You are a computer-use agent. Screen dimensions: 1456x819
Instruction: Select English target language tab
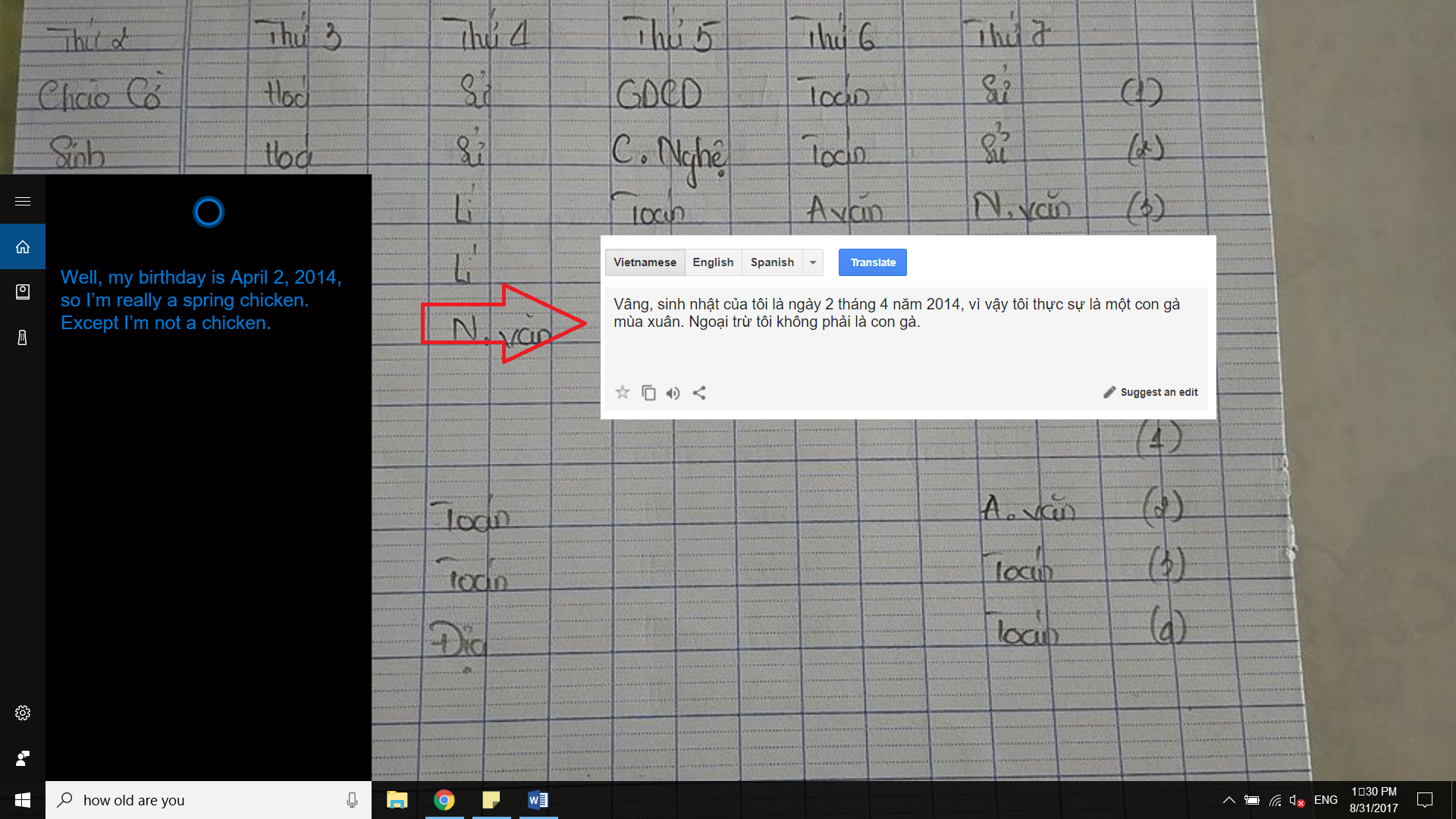click(x=711, y=262)
